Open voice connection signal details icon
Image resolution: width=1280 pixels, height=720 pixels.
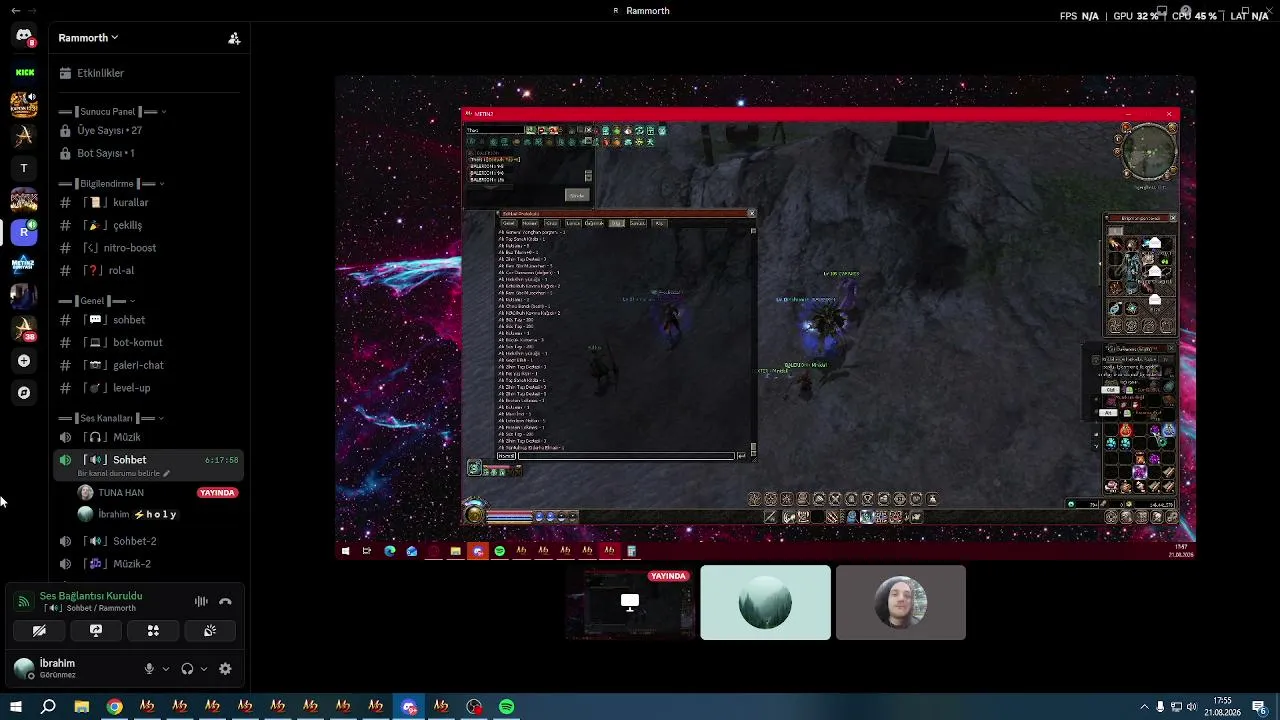click(x=24, y=601)
